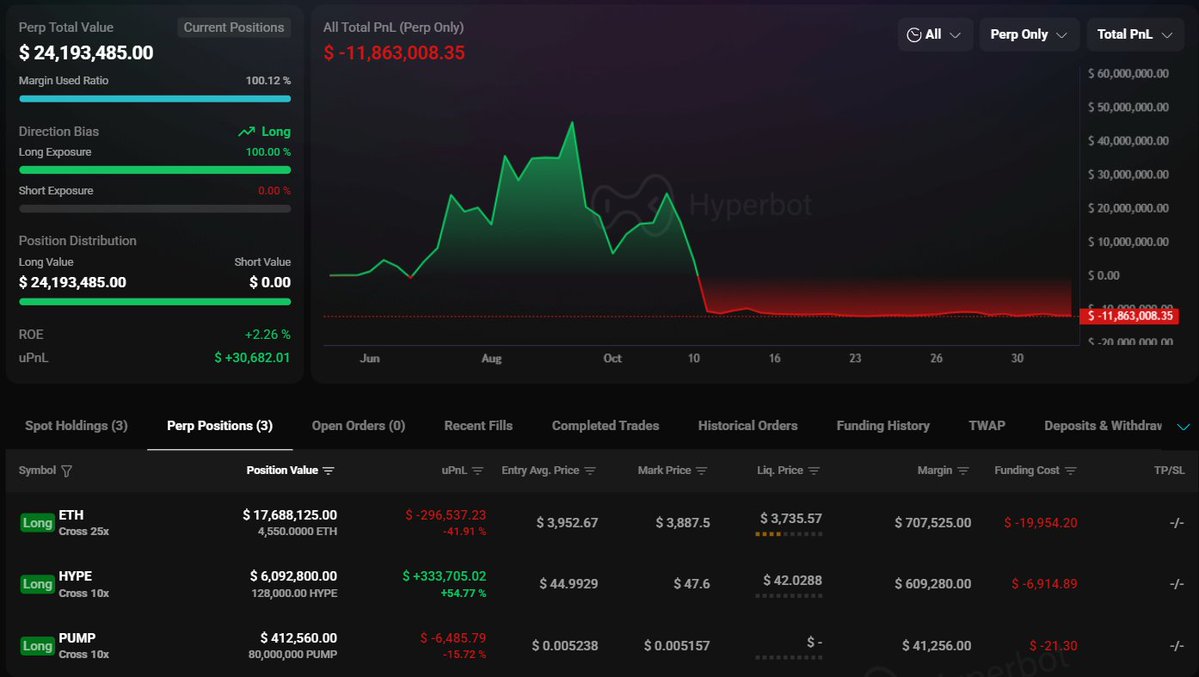The width and height of the screenshot is (1199, 677).
Task: Sort by Mark Price column icon
Action: tap(702, 470)
